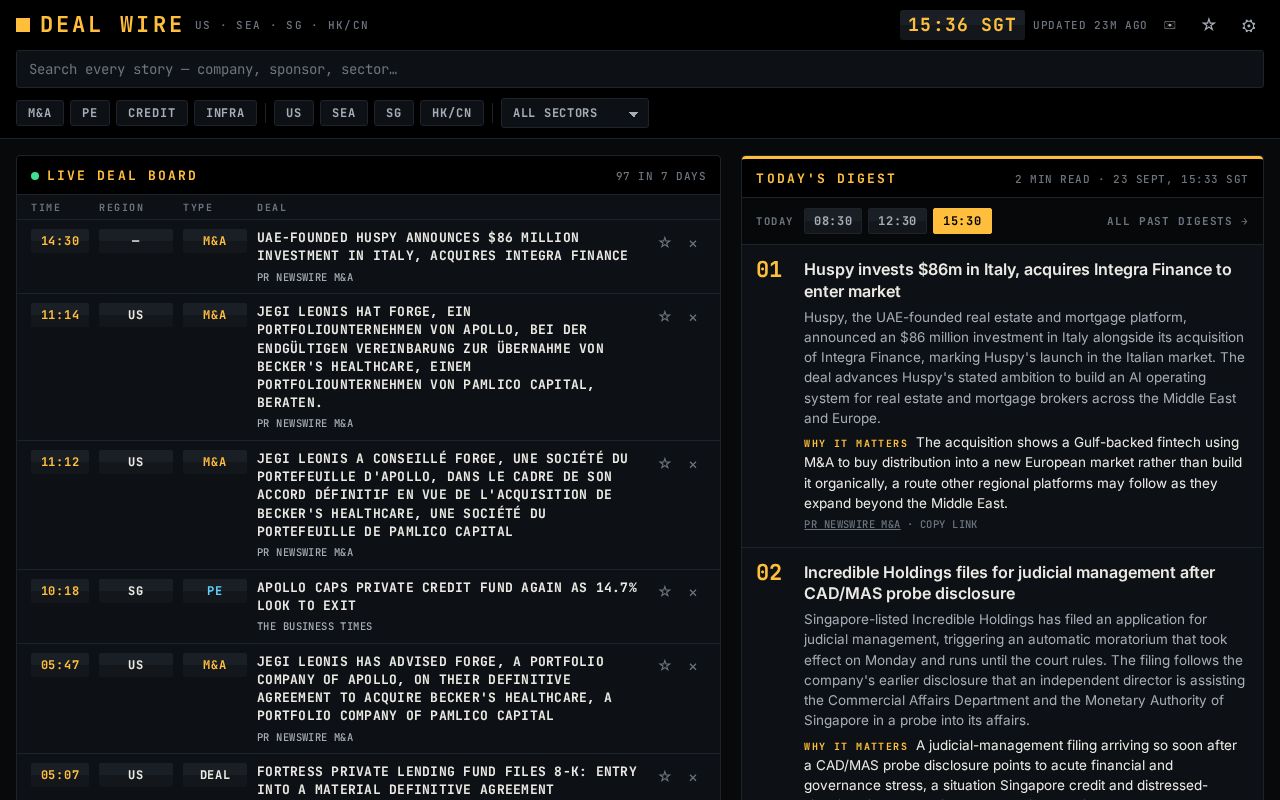Open the All Sectors dropdown
The image size is (1280, 800).
point(575,113)
